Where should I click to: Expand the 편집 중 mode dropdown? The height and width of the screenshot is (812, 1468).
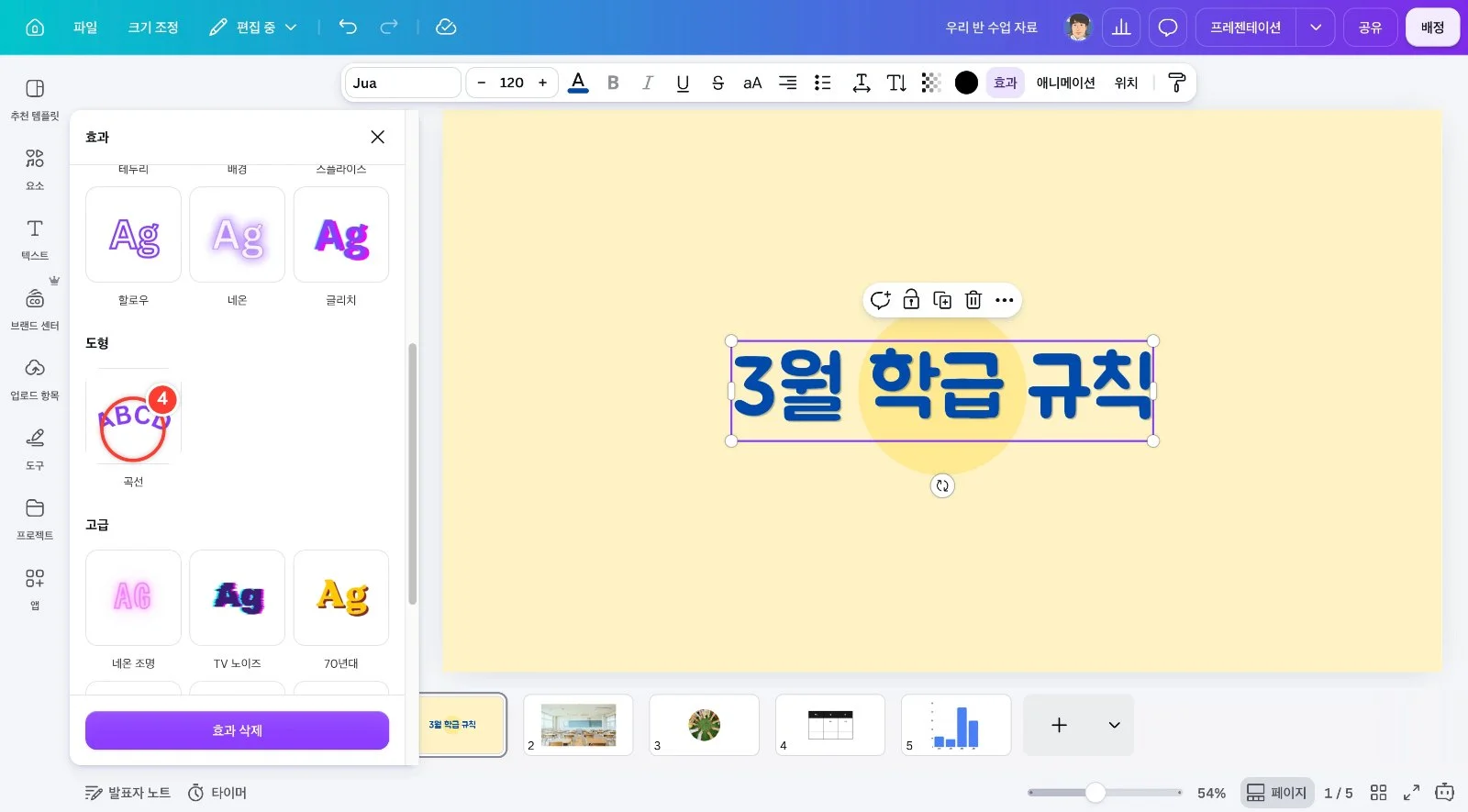253,28
